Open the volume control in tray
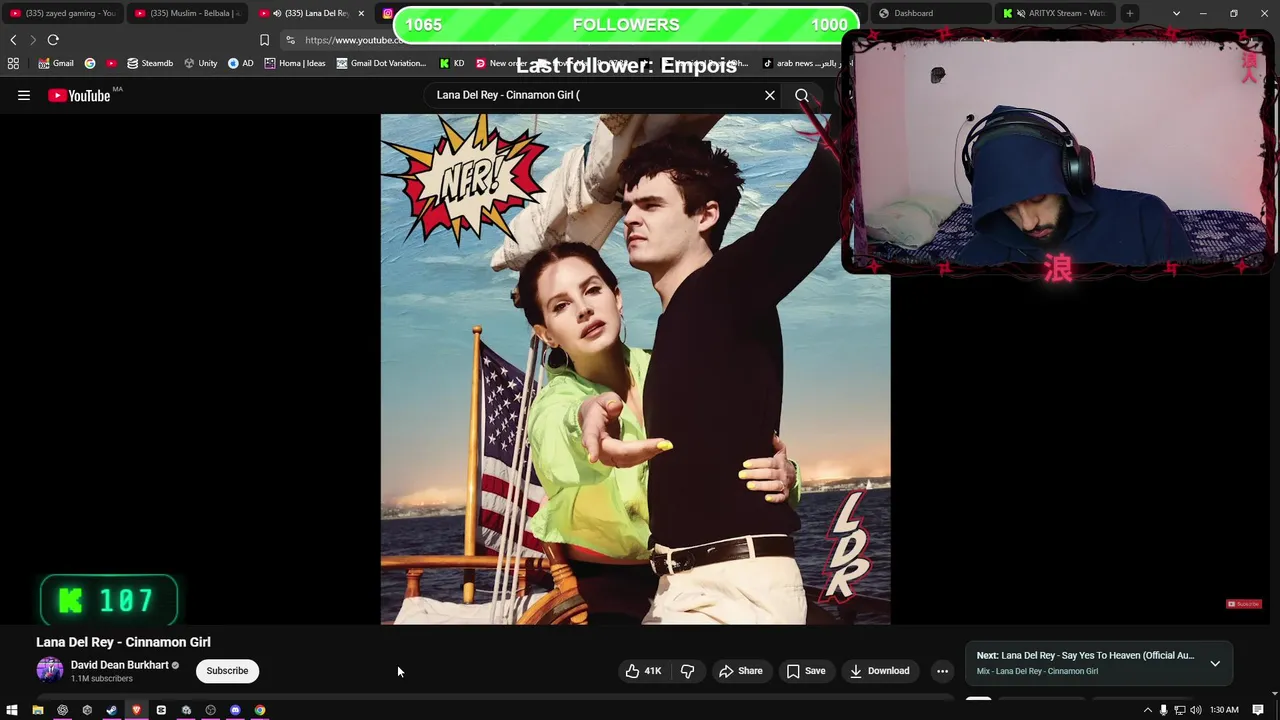This screenshot has width=1280, height=720. (1196, 710)
